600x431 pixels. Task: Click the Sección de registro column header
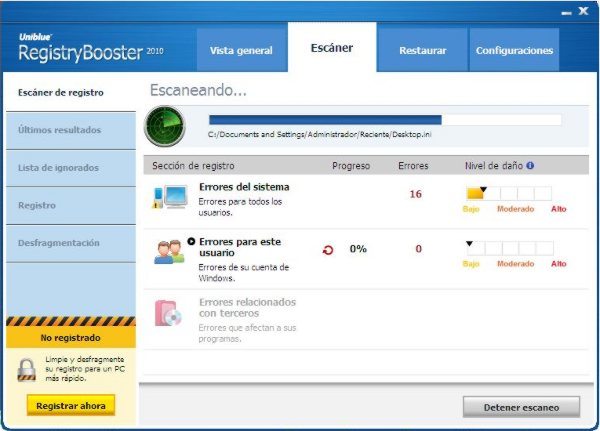193,166
